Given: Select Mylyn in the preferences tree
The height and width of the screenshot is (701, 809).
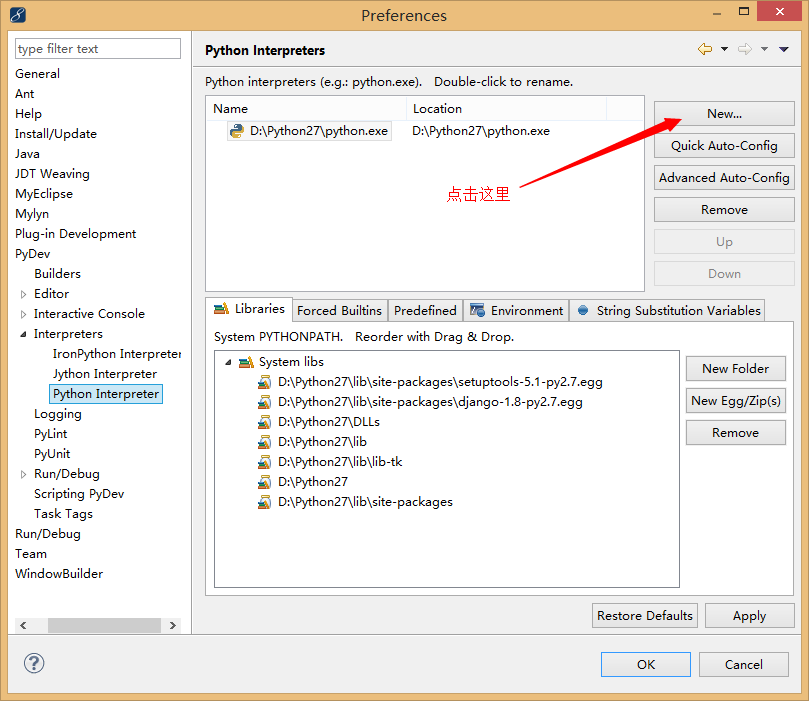Looking at the screenshot, I should coord(32,214).
